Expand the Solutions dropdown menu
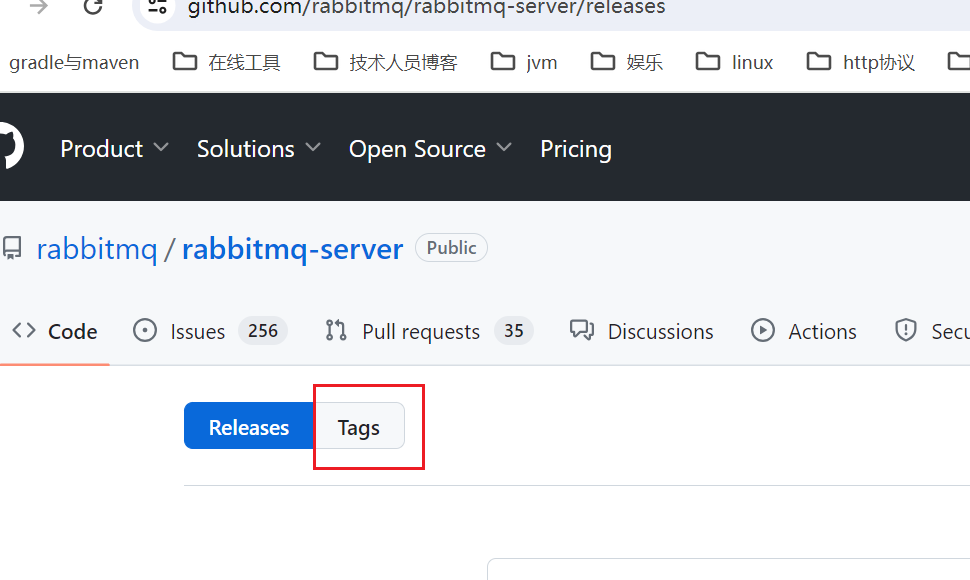Image resolution: width=970 pixels, height=580 pixels. (x=259, y=148)
